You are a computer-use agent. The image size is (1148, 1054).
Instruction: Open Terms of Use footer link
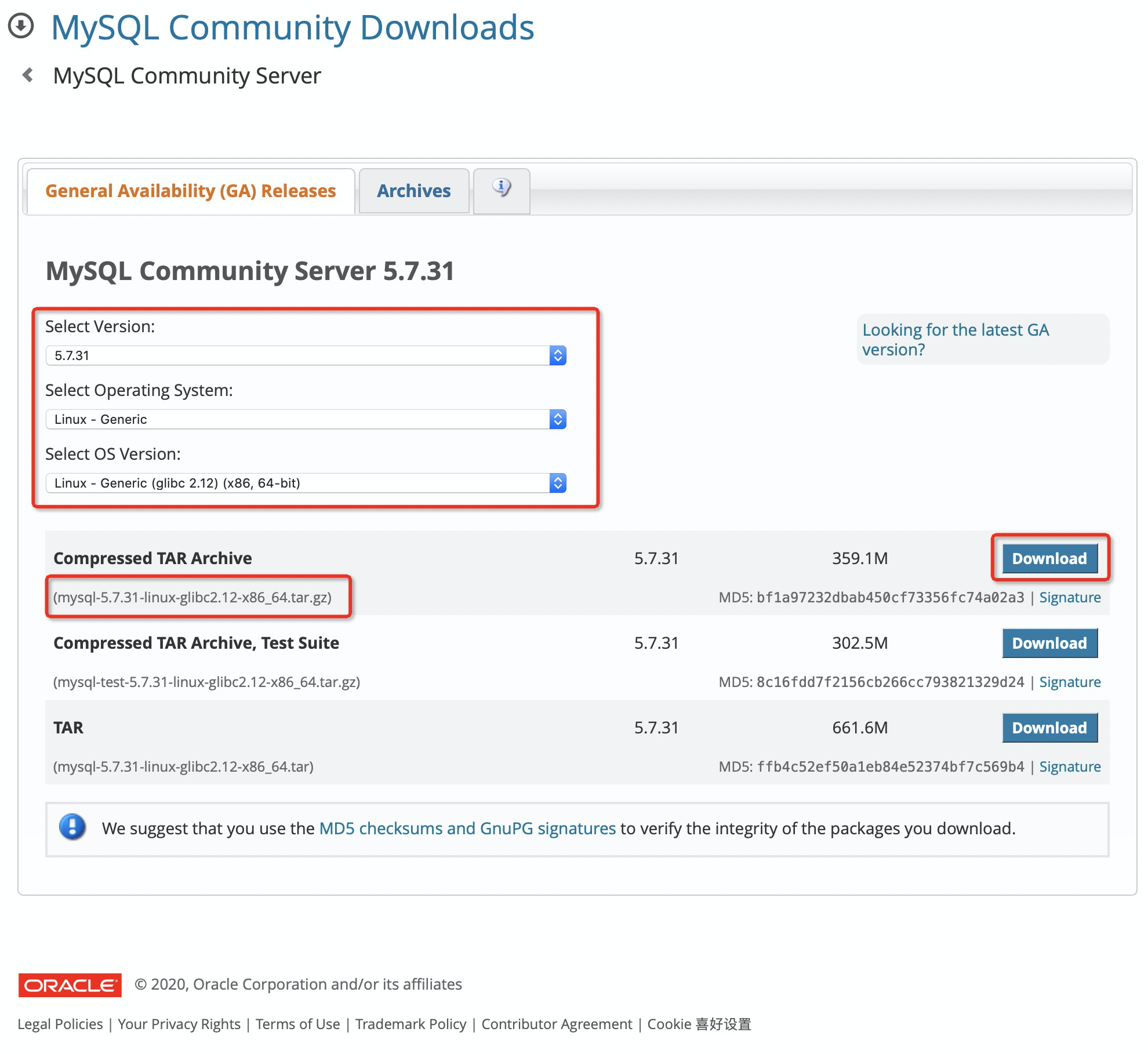click(x=297, y=1024)
